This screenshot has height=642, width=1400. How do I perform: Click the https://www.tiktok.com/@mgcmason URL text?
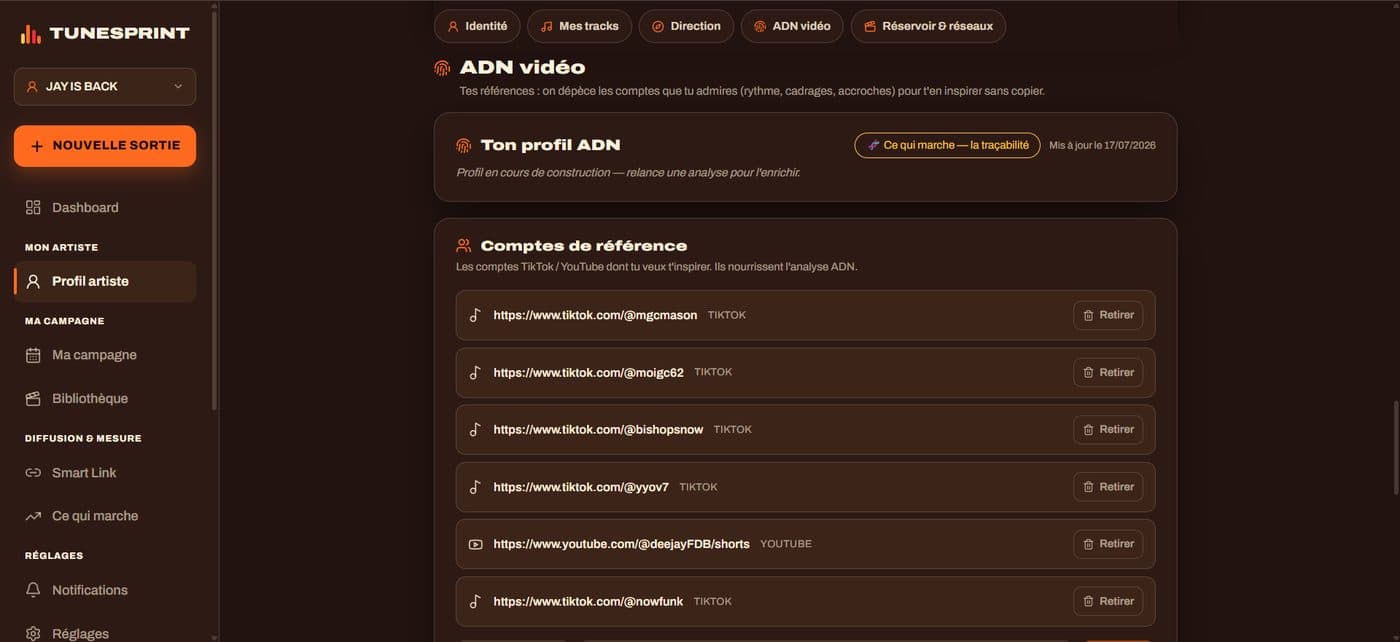595,316
